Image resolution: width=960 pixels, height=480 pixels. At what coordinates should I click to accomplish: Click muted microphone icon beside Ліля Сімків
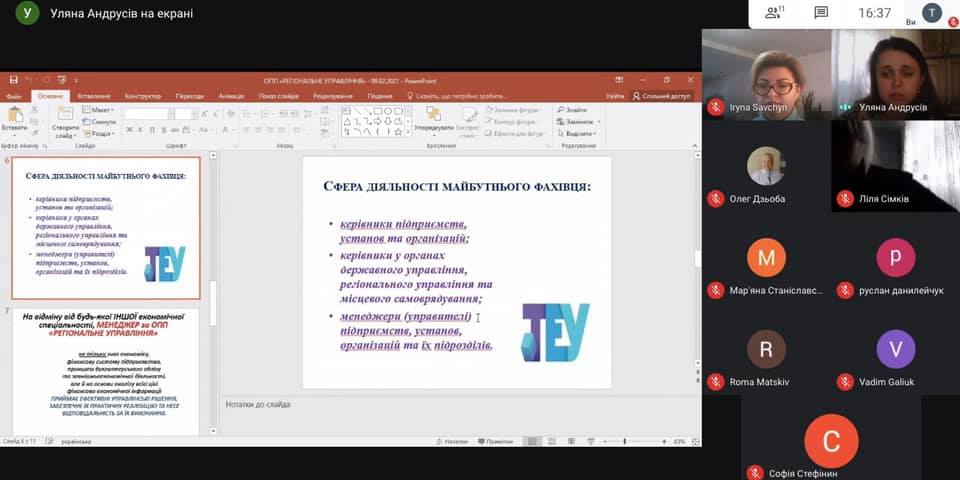[846, 199]
